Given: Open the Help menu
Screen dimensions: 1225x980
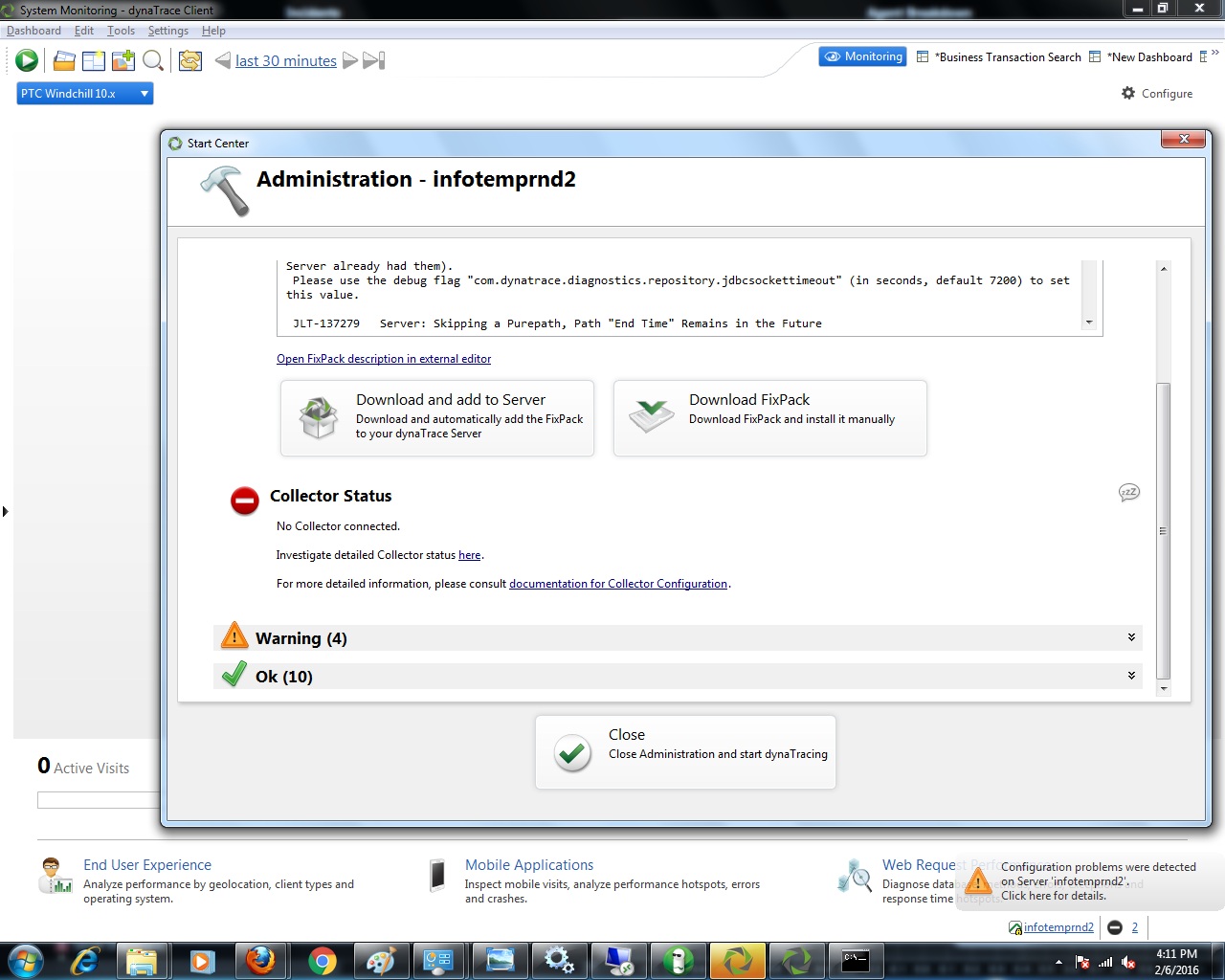Looking at the screenshot, I should click(x=213, y=31).
